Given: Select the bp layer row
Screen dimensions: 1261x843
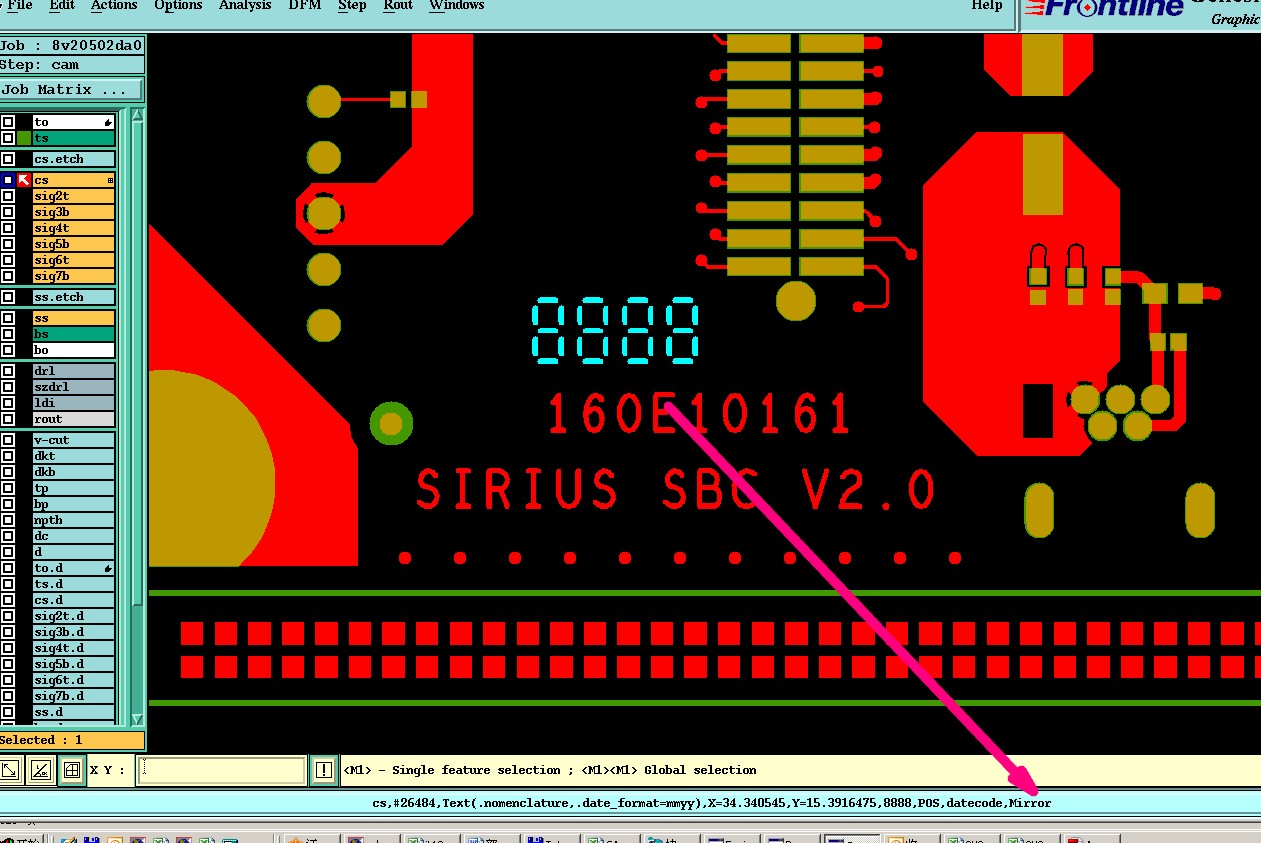Looking at the screenshot, I should pos(73,504).
